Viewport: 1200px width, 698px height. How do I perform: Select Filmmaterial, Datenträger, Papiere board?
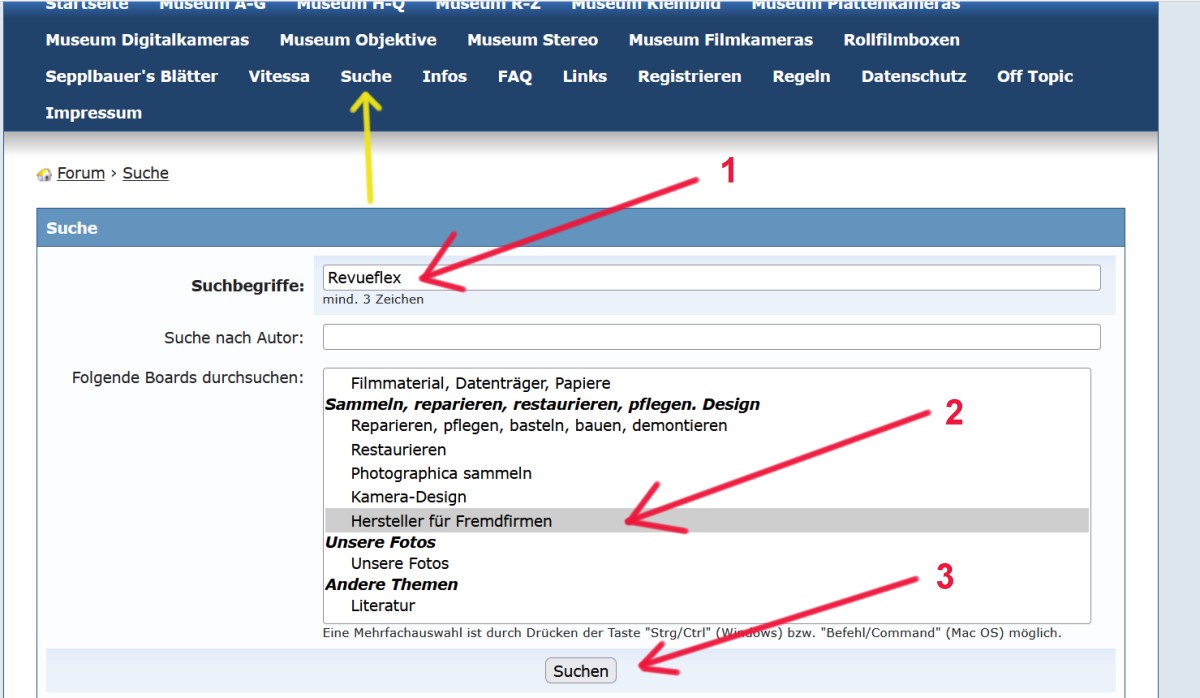point(480,383)
